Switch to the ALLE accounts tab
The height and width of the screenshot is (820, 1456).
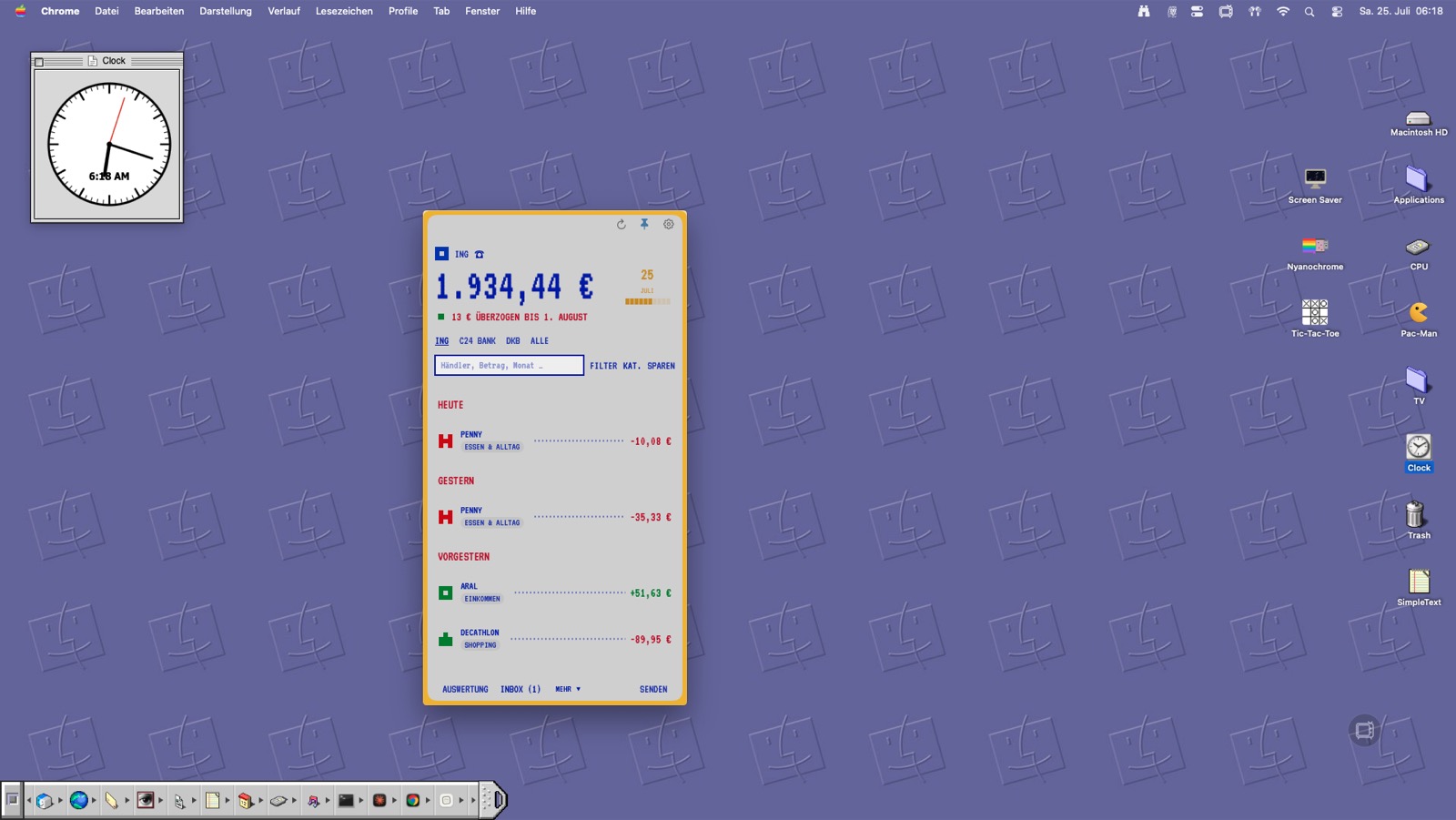tap(540, 341)
